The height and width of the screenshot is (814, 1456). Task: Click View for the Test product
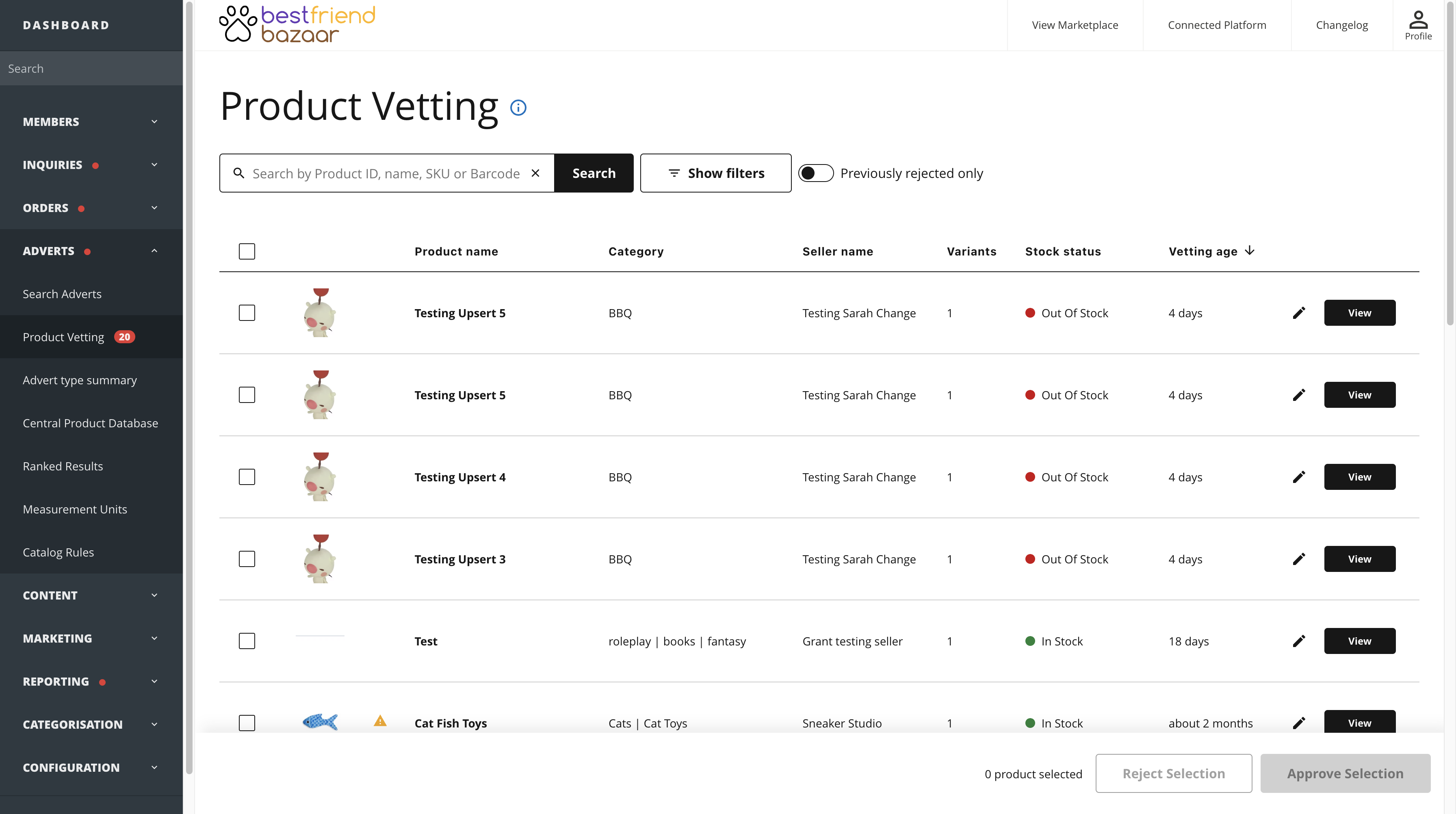coord(1359,641)
